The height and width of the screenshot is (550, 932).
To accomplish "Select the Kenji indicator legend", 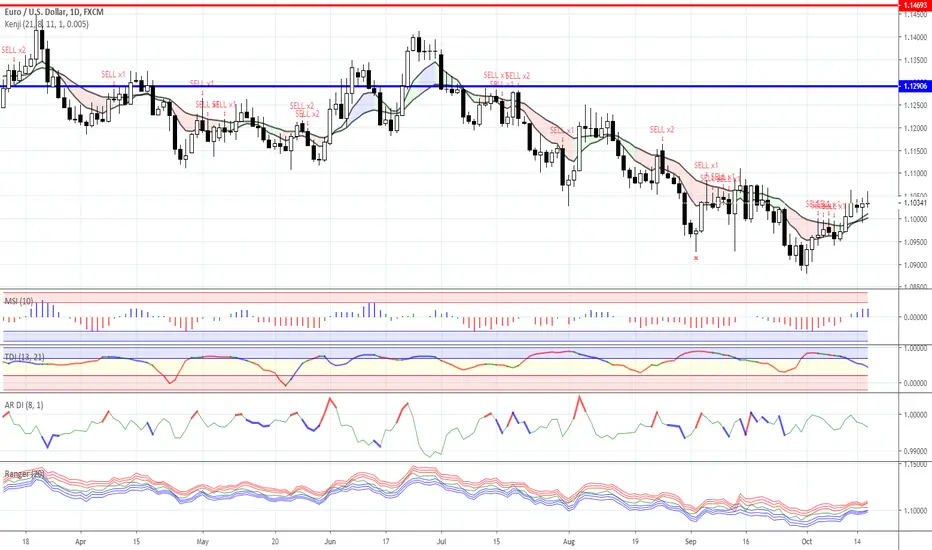I will (x=46, y=24).
